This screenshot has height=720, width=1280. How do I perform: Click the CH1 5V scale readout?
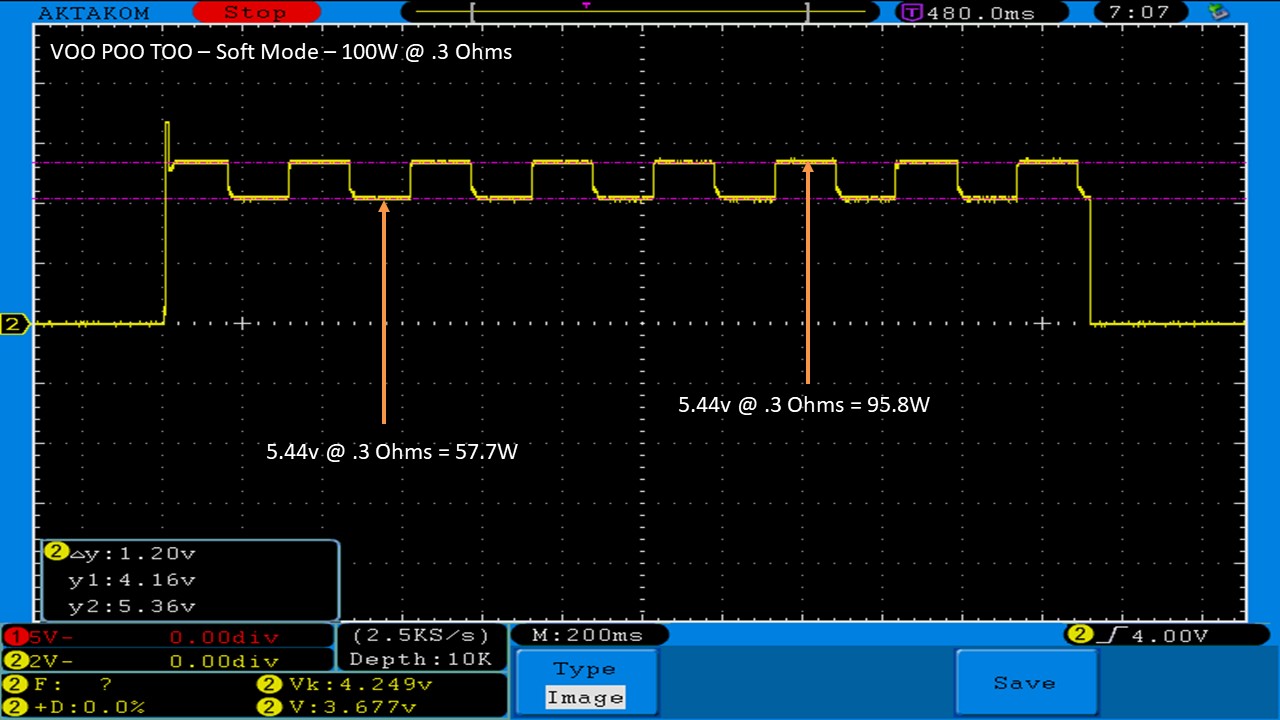point(168,636)
